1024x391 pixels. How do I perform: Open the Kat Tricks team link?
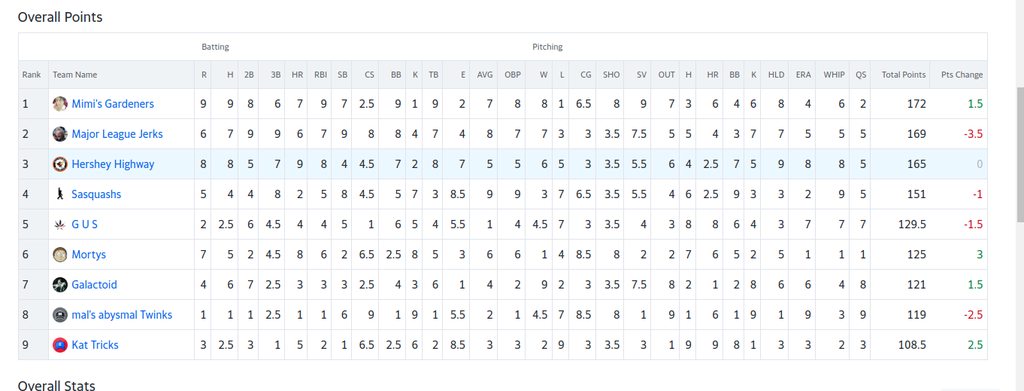(x=95, y=345)
